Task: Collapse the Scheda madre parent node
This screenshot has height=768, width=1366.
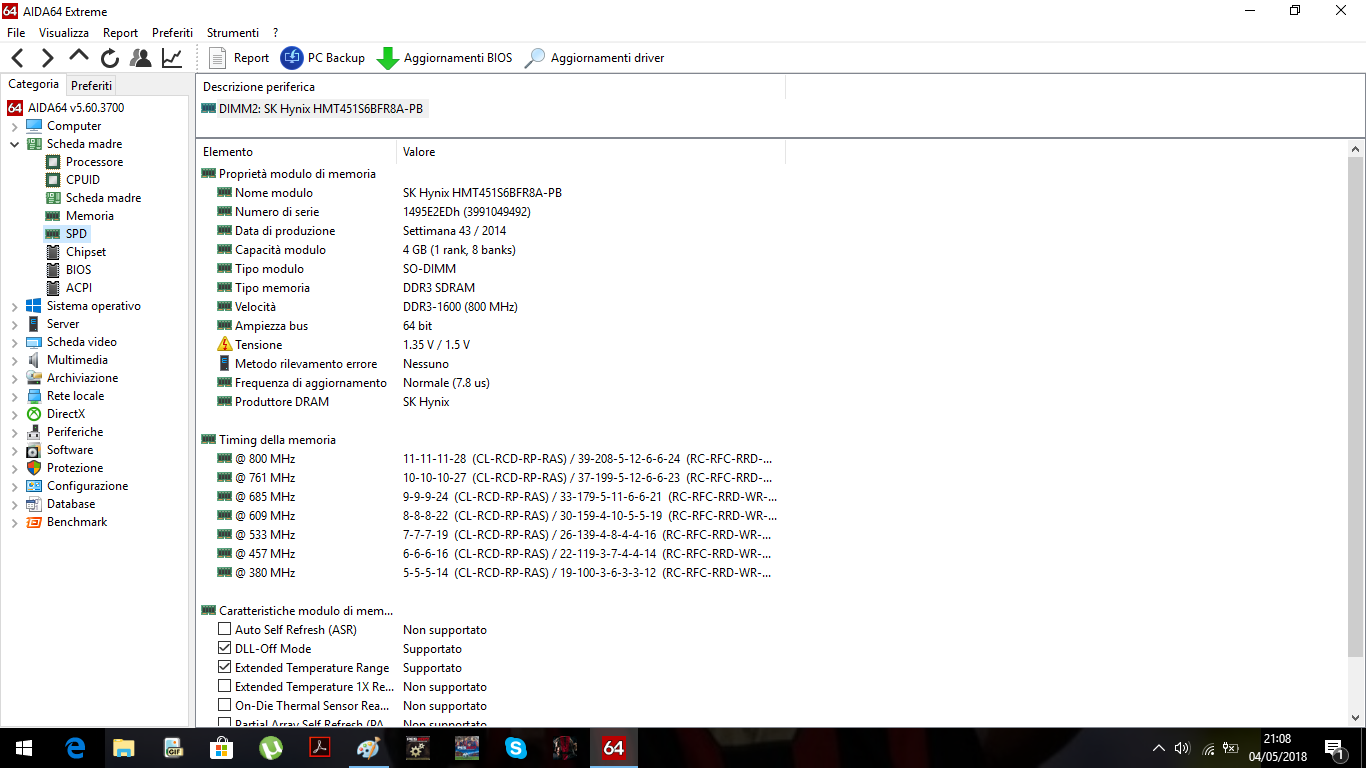Action: (15, 144)
